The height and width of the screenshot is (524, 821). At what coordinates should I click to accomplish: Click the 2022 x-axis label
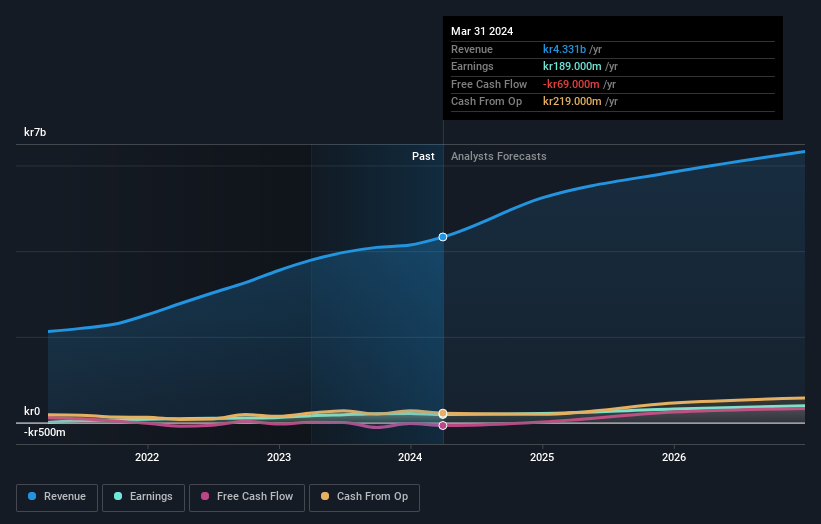coord(147,458)
